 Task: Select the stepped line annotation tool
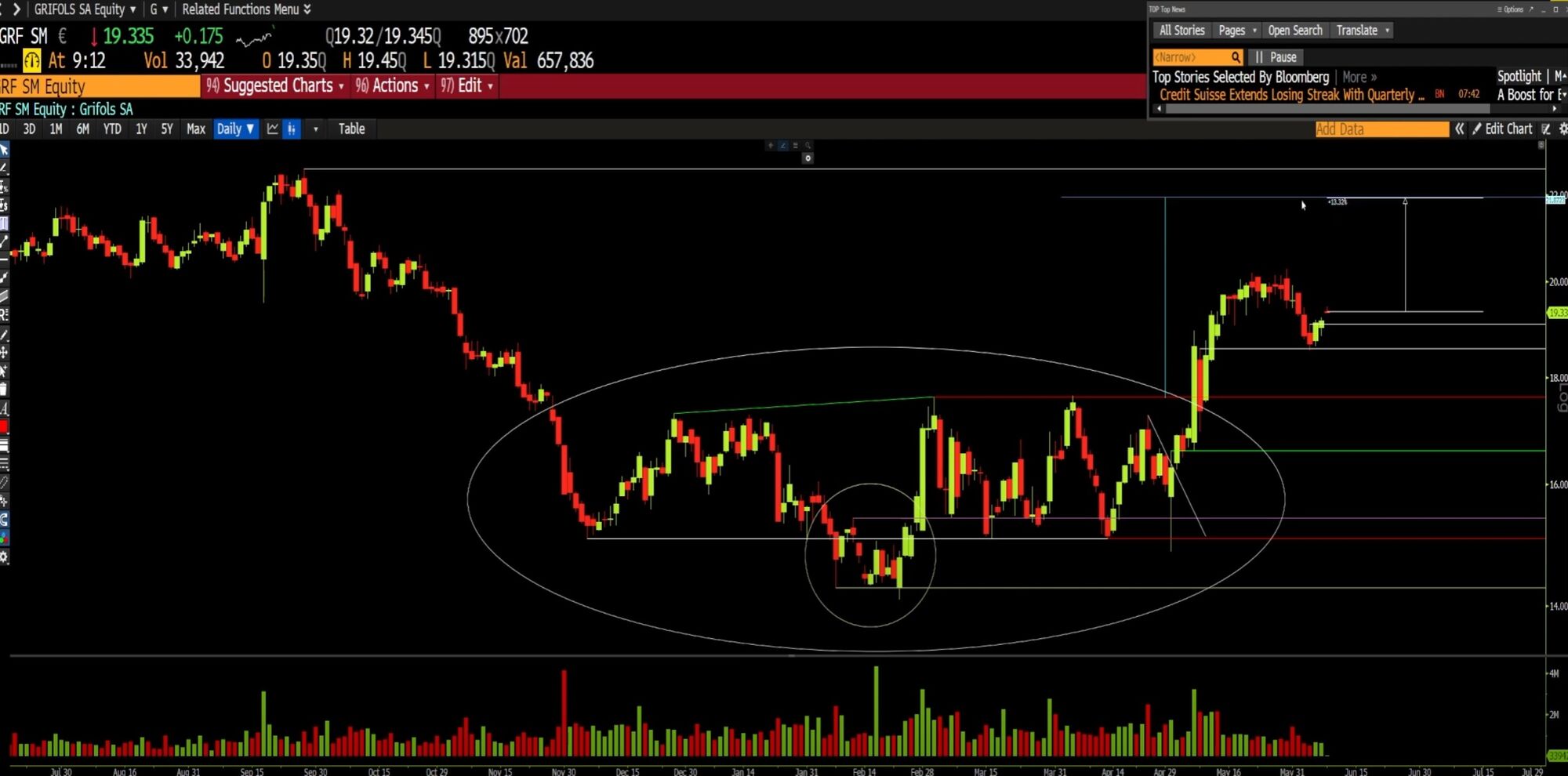coord(4,277)
